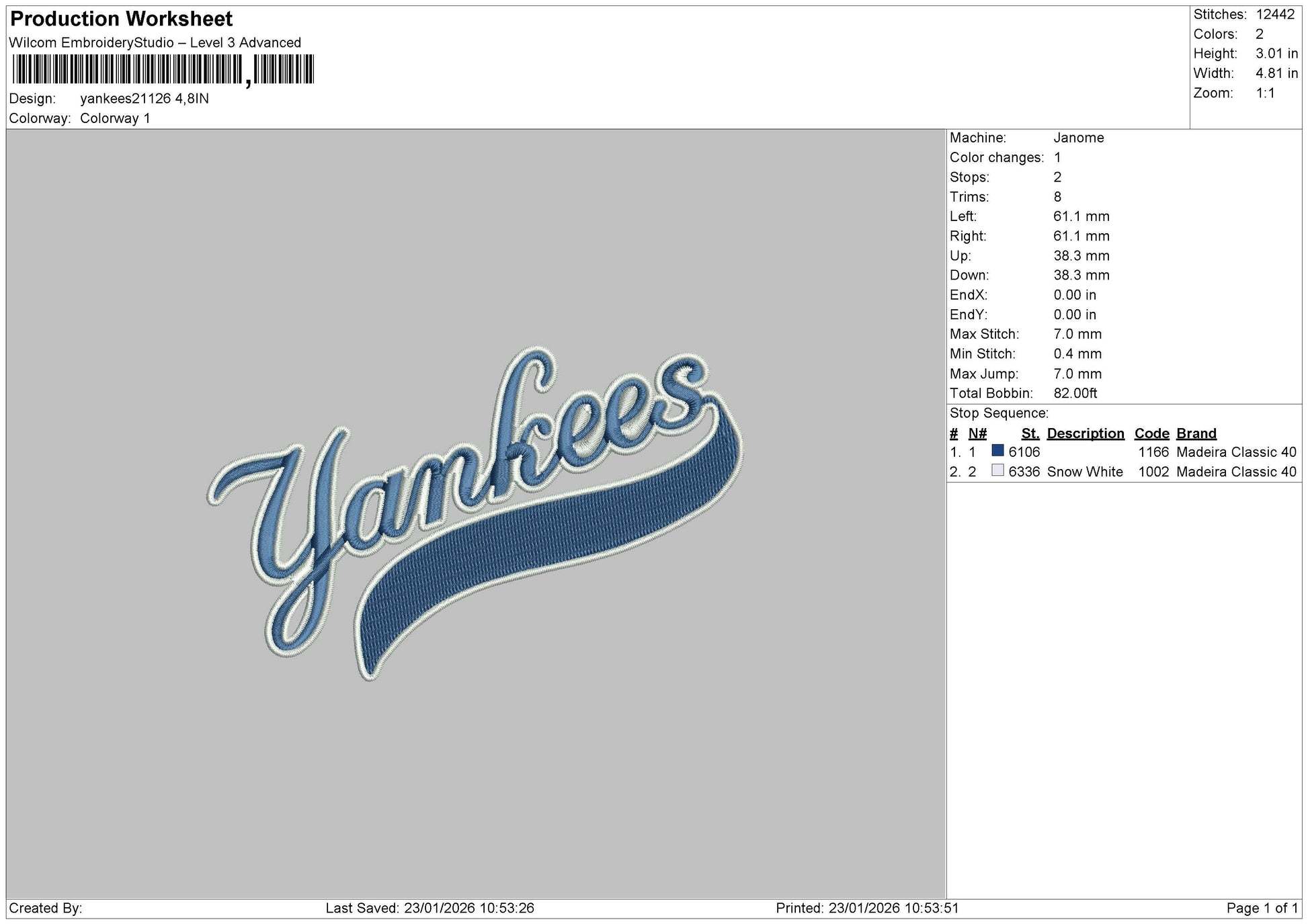Viewport: 1308px width, 924px height.
Task: Select the "EndX:" label
Action: [969, 295]
